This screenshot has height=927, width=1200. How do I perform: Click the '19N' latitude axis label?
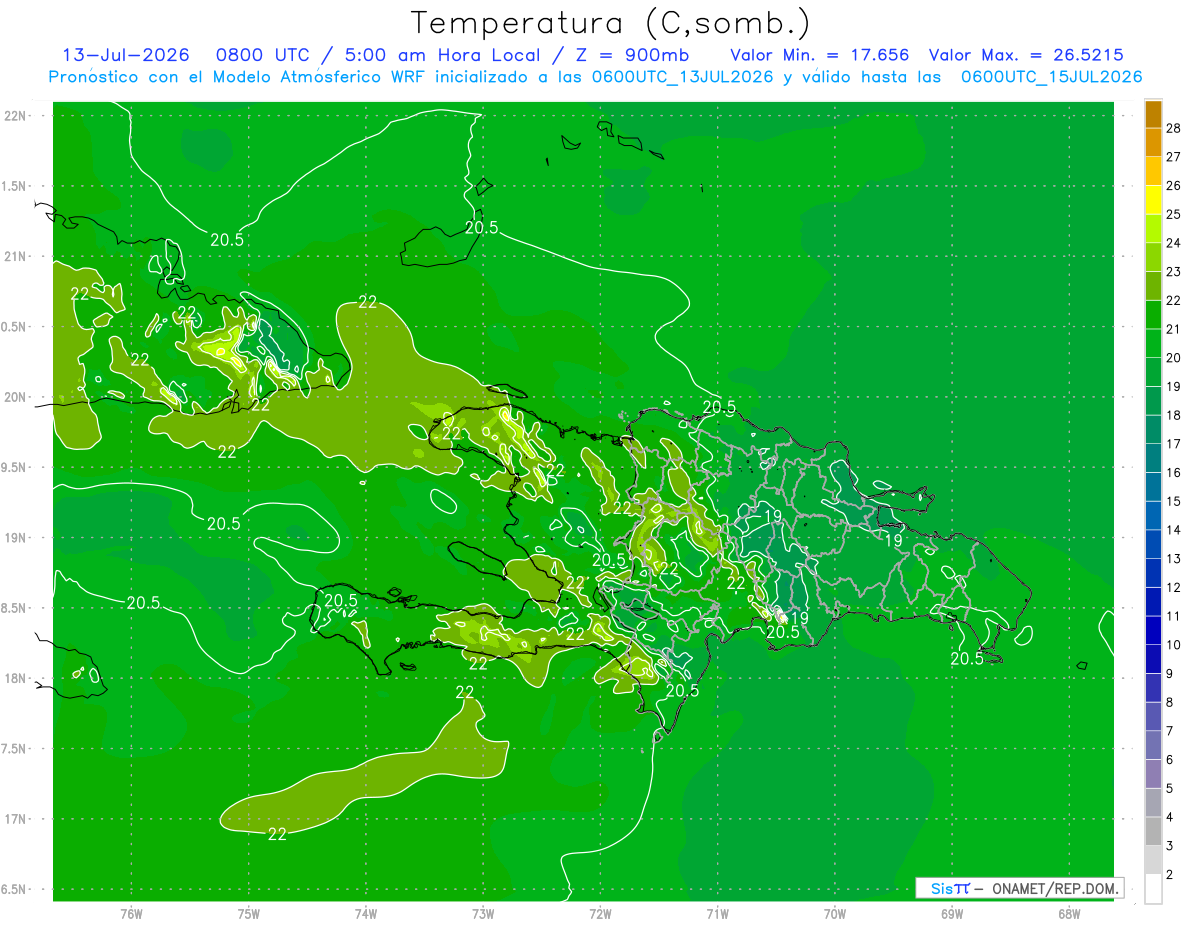[x=15, y=538]
